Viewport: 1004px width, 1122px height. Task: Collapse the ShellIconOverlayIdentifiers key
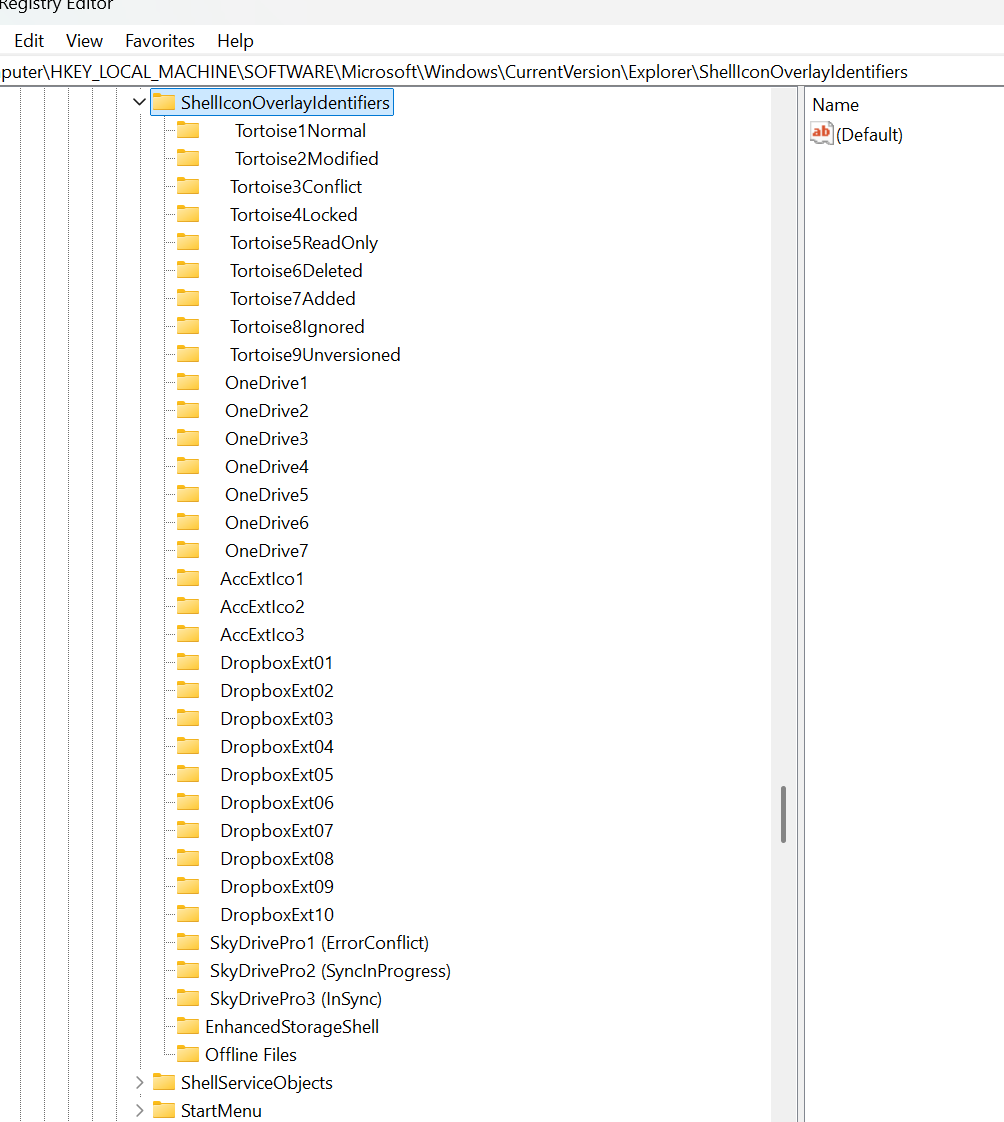[x=139, y=103]
